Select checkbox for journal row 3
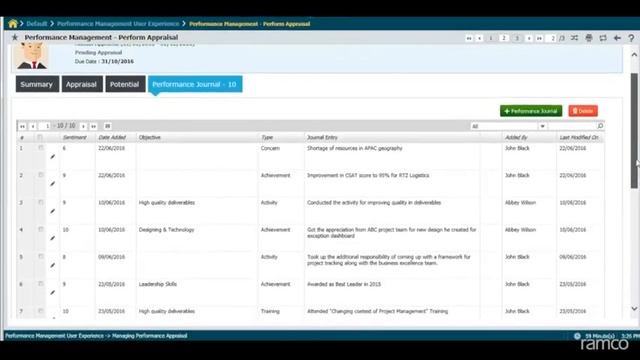Viewport: 640px width, 360px height. (41, 202)
